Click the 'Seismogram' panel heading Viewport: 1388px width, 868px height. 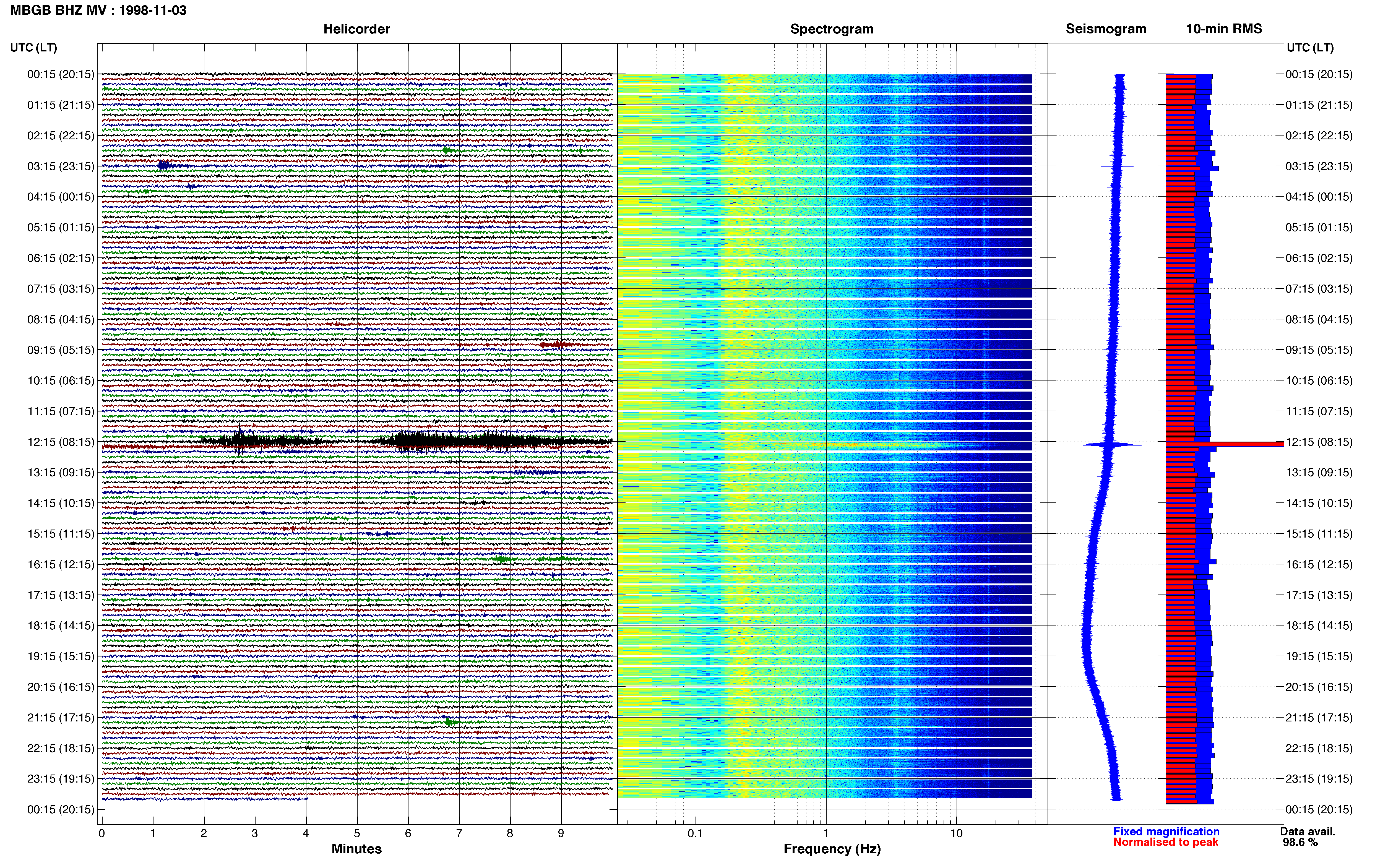click(x=1106, y=29)
